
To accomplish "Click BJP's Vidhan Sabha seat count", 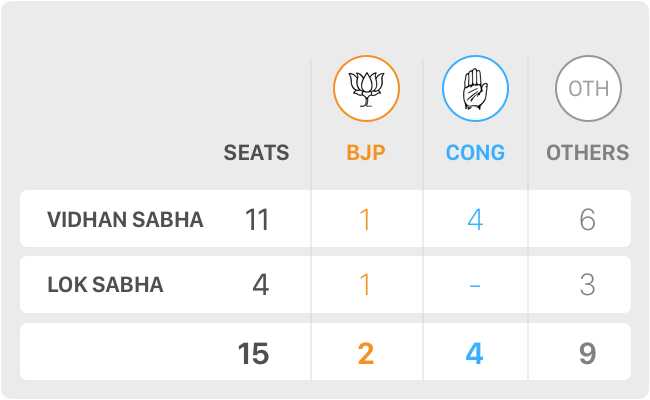I will tap(365, 220).
